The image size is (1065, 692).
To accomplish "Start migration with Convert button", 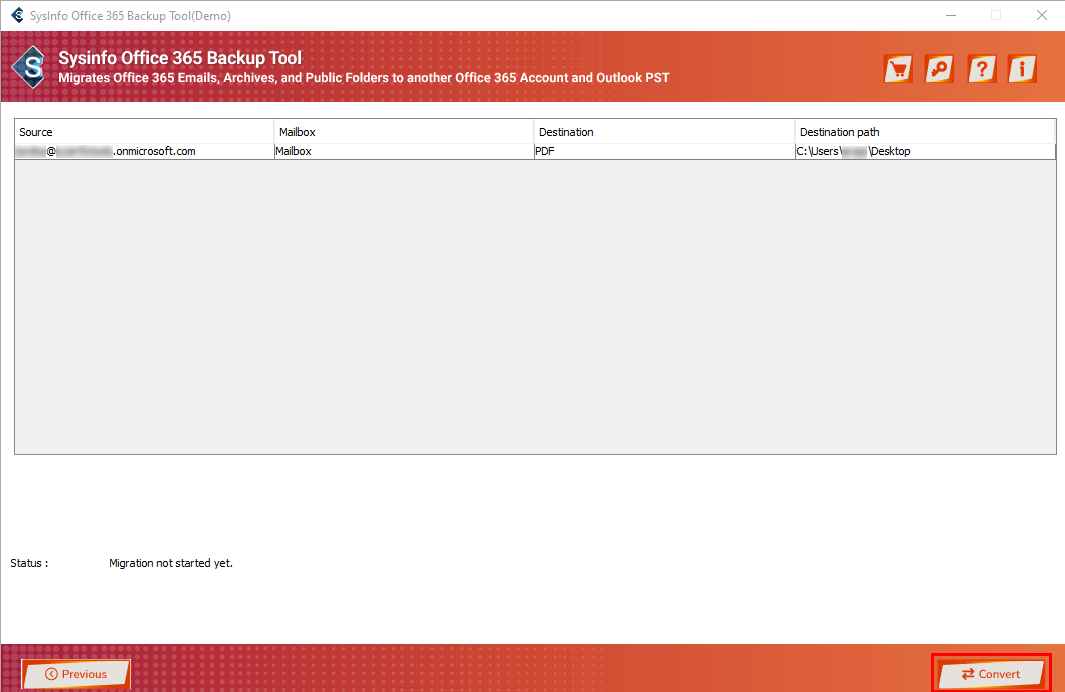I will pos(991,674).
